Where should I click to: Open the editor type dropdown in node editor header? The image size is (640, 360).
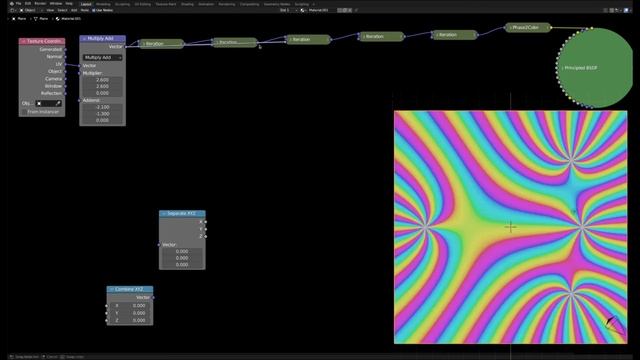(13, 10)
